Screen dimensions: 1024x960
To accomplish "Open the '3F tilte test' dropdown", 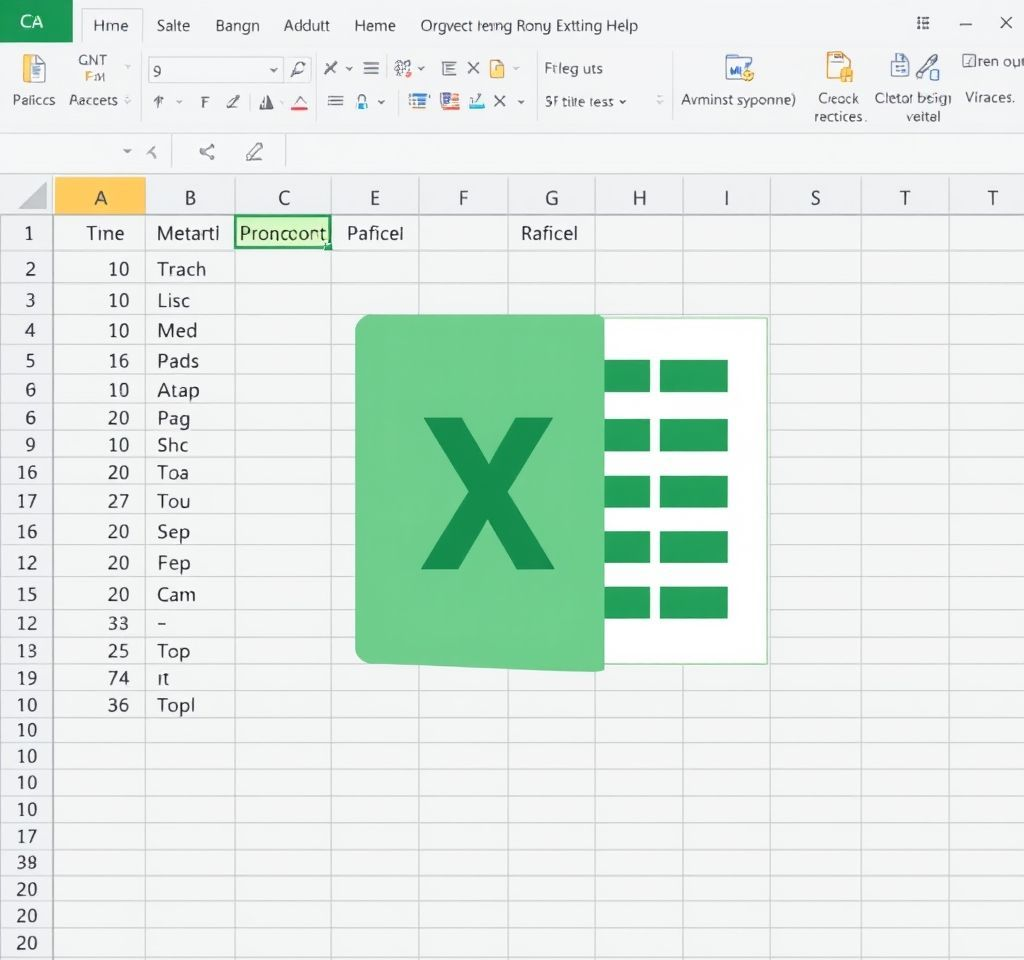I will tap(586, 102).
